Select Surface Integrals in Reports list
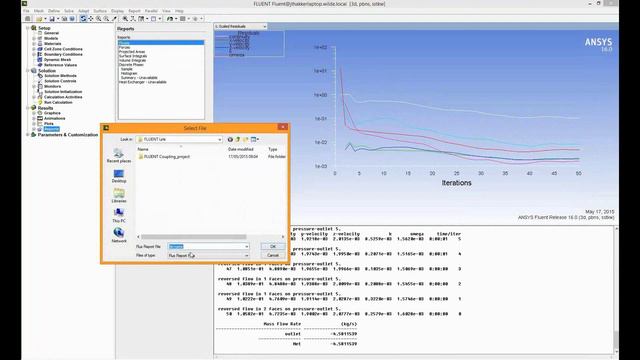This screenshot has height=360, width=640. (133, 56)
